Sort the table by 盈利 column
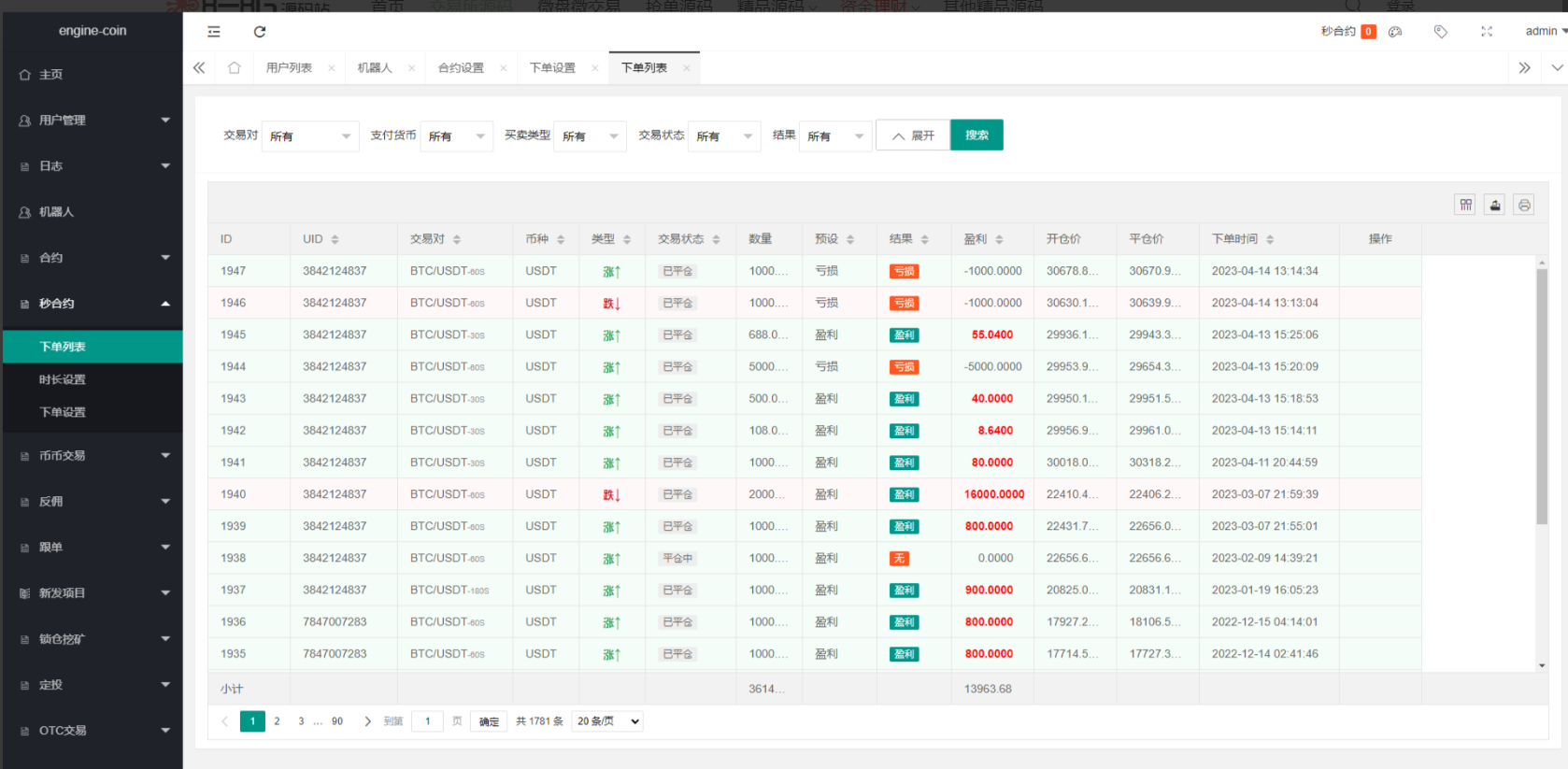Viewport: 1568px width, 769px height. point(999,239)
